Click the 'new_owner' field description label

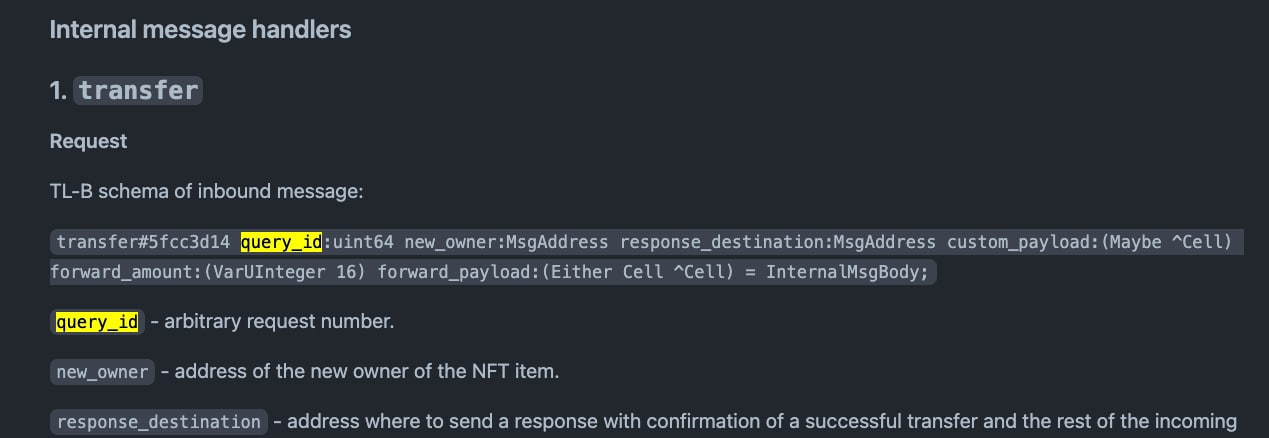[102, 372]
